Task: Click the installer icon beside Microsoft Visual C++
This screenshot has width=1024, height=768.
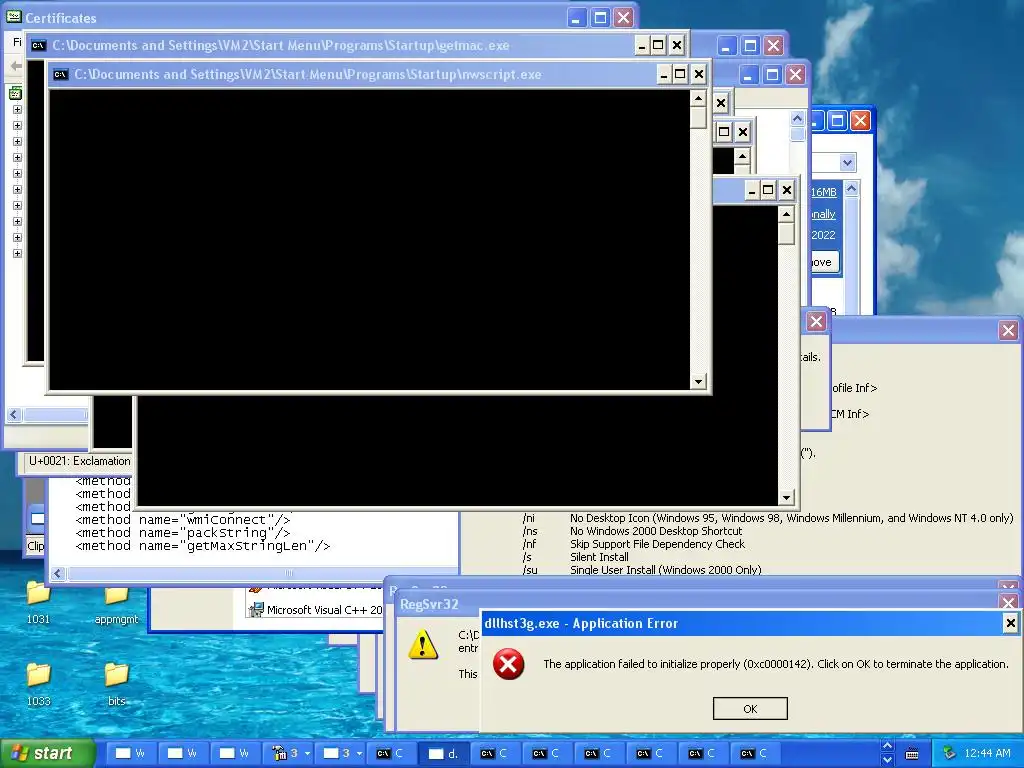Action: (x=255, y=609)
